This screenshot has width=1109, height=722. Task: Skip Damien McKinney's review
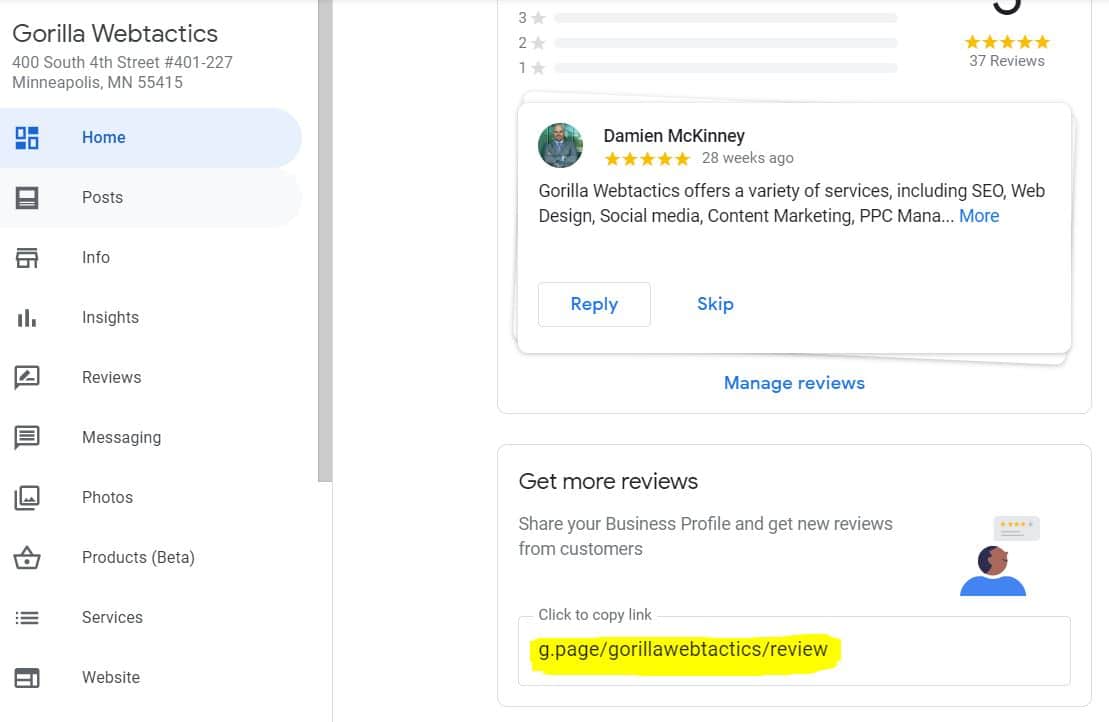[x=715, y=304]
